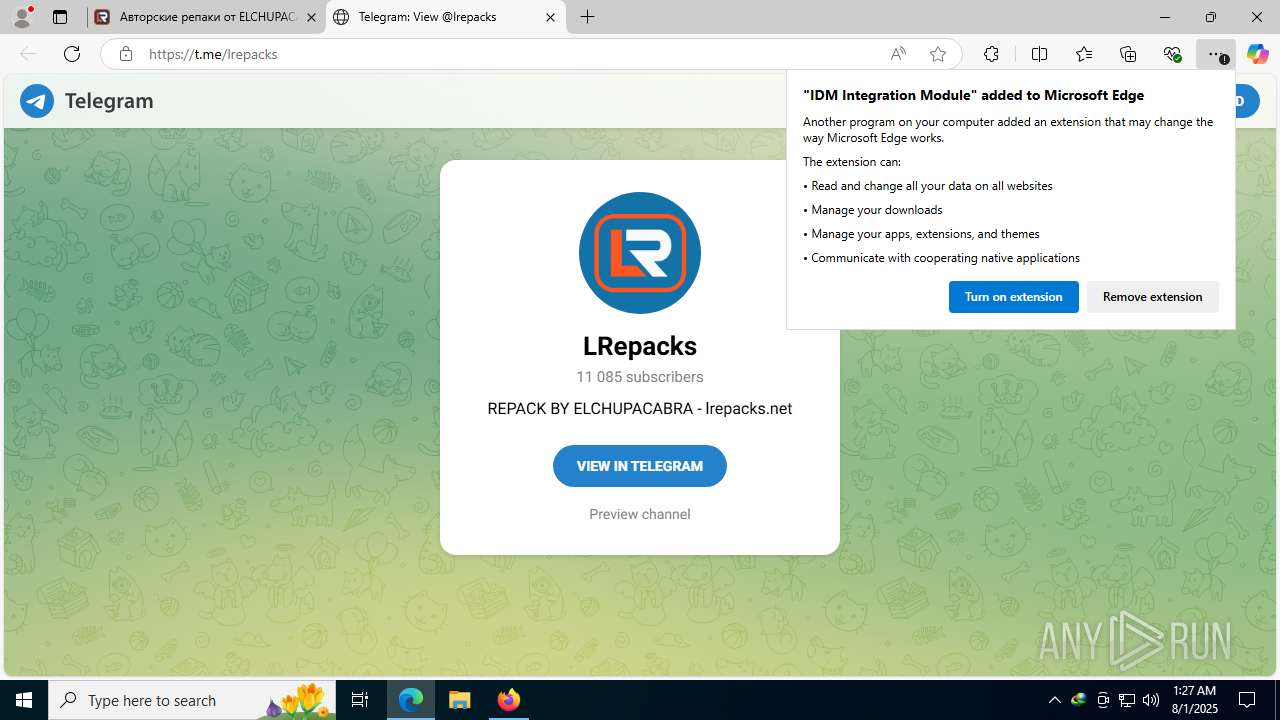1280x720 pixels.
Task: Click the browser refresh button
Action: [x=72, y=54]
